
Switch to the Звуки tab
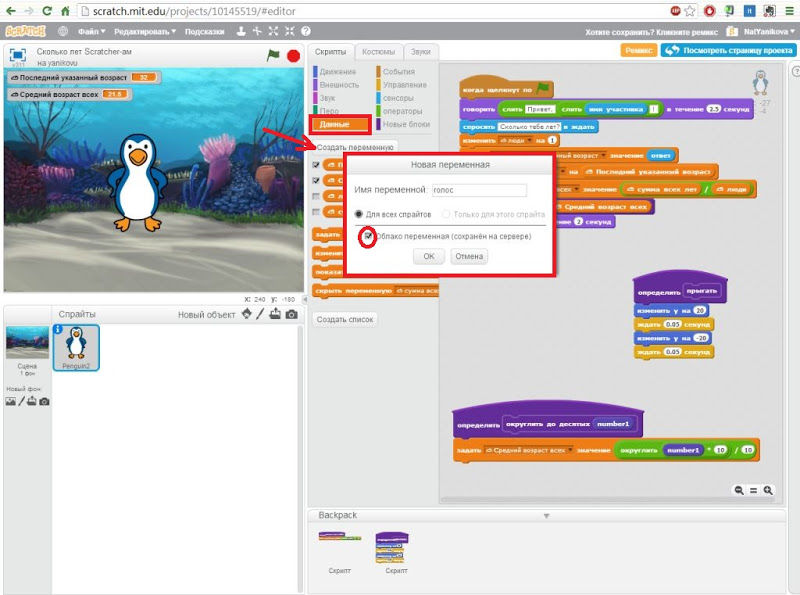[x=421, y=52]
